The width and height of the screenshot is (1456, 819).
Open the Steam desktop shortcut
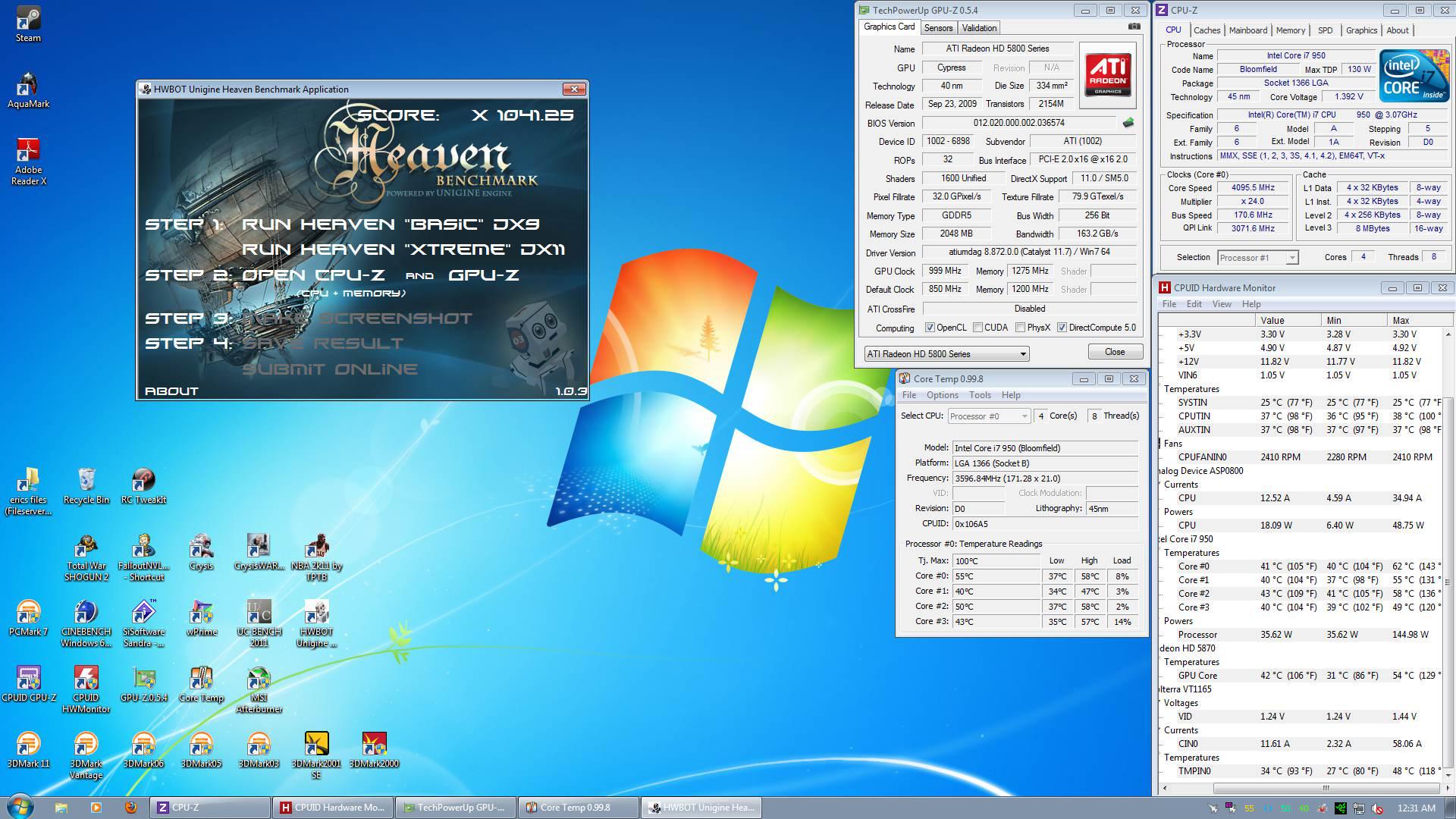click(x=28, y=23)
